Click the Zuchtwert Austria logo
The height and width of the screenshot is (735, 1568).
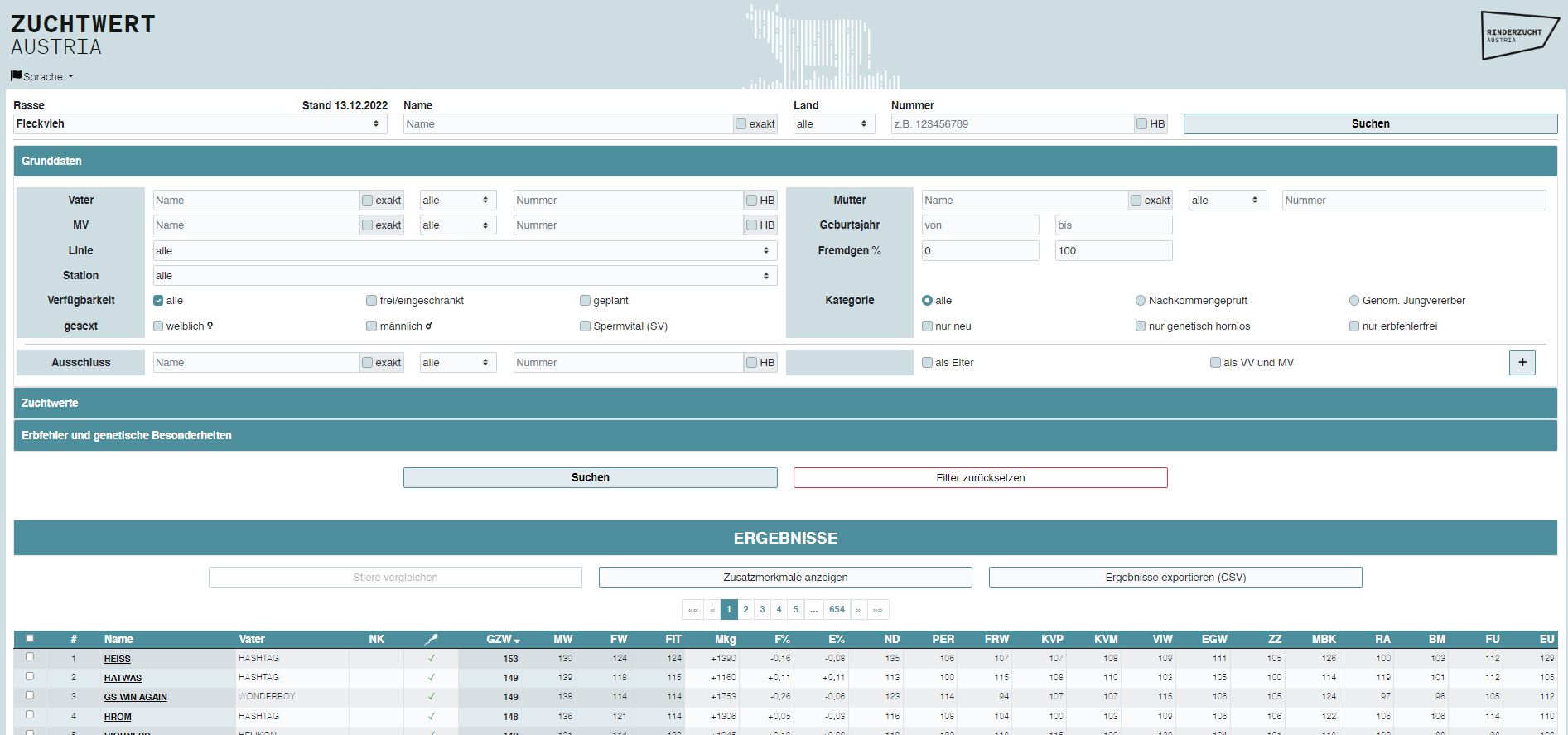click(83, 35)
